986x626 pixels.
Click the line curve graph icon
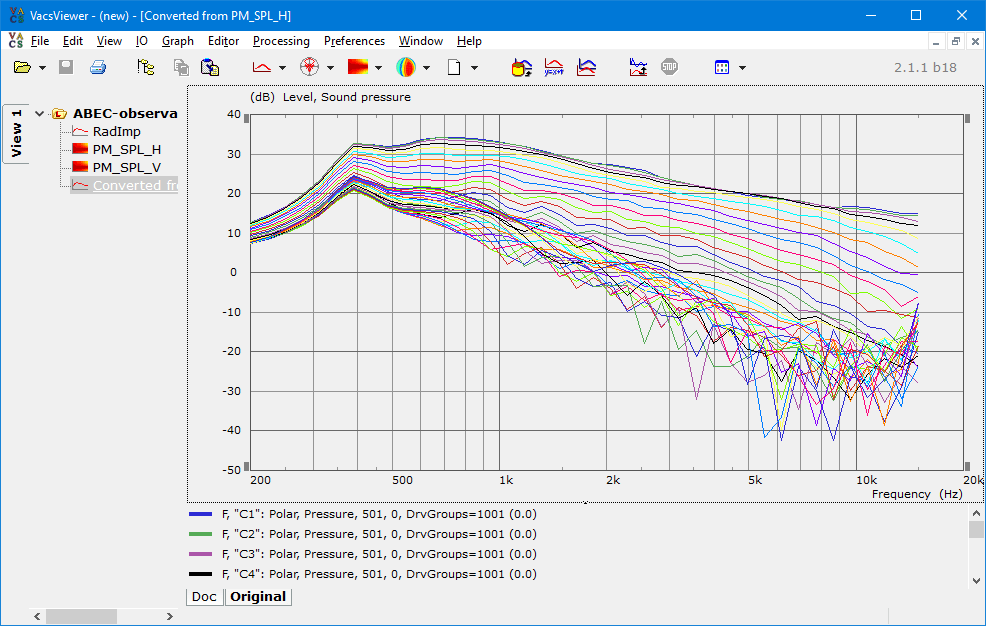[262, 67]
